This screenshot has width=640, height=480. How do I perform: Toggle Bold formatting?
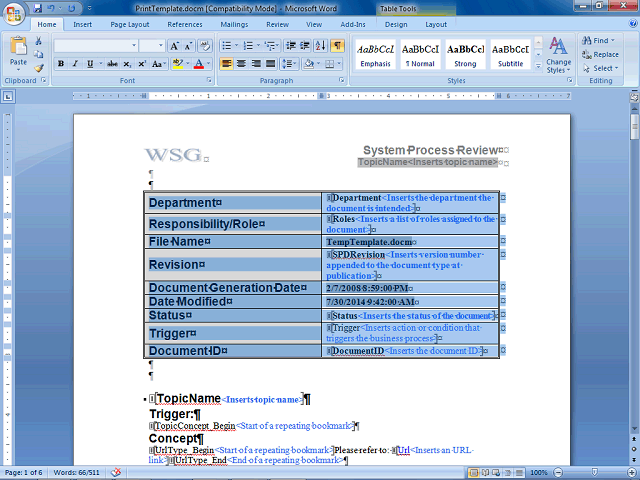coord(61,64)
